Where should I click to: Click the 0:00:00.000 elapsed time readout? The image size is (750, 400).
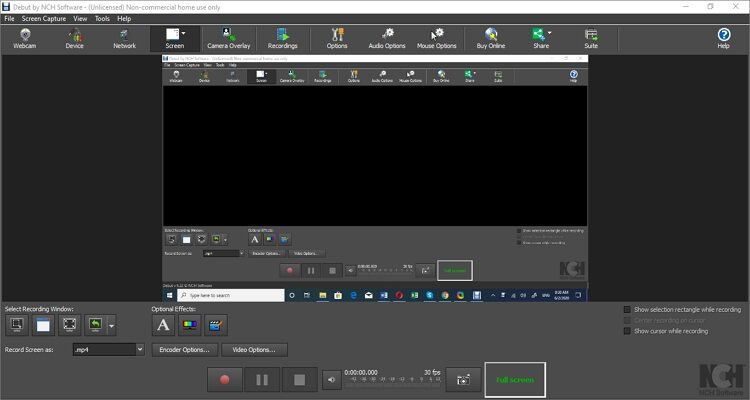[x=361, y=372]
